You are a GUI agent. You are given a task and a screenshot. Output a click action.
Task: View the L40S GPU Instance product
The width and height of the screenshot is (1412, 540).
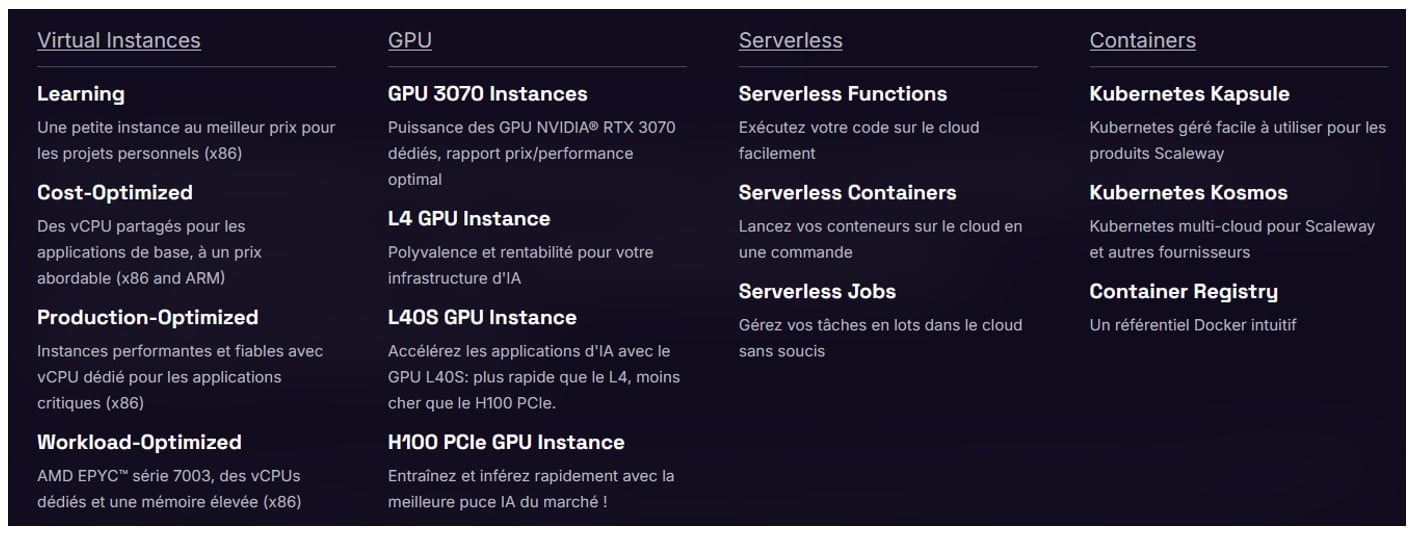pyautogui.click(x=482, y=318)
